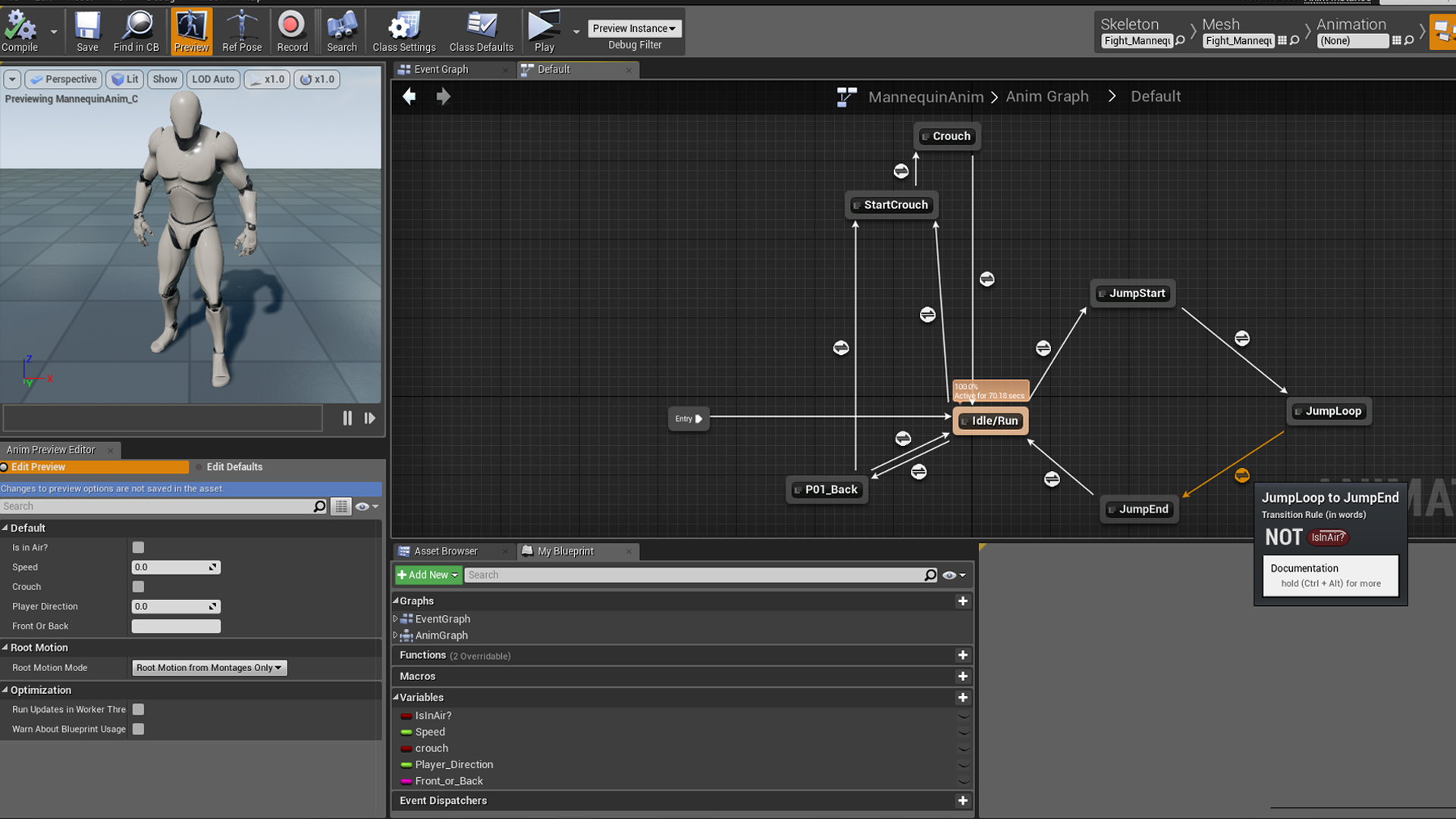Expand the EventGraph tree item
1456x819 pixels.
pos(395,619)
